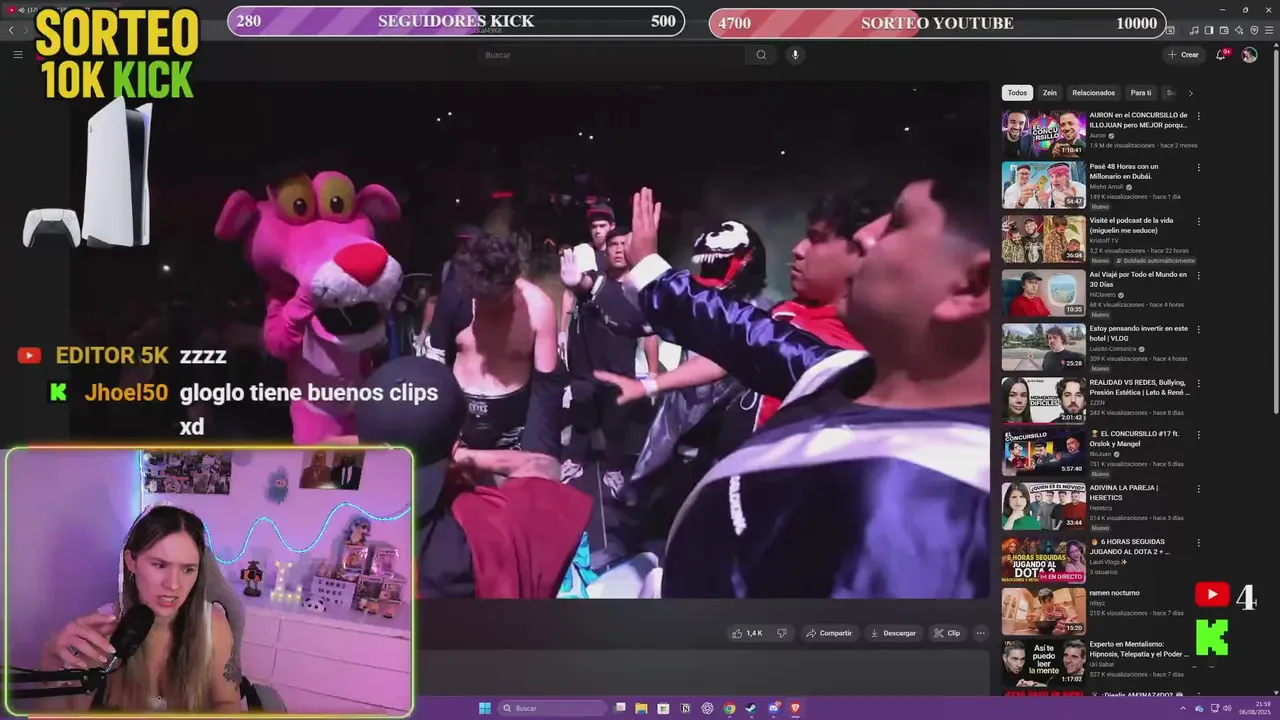Open the browser AI assistant sparkle icon

[1239, 30]
